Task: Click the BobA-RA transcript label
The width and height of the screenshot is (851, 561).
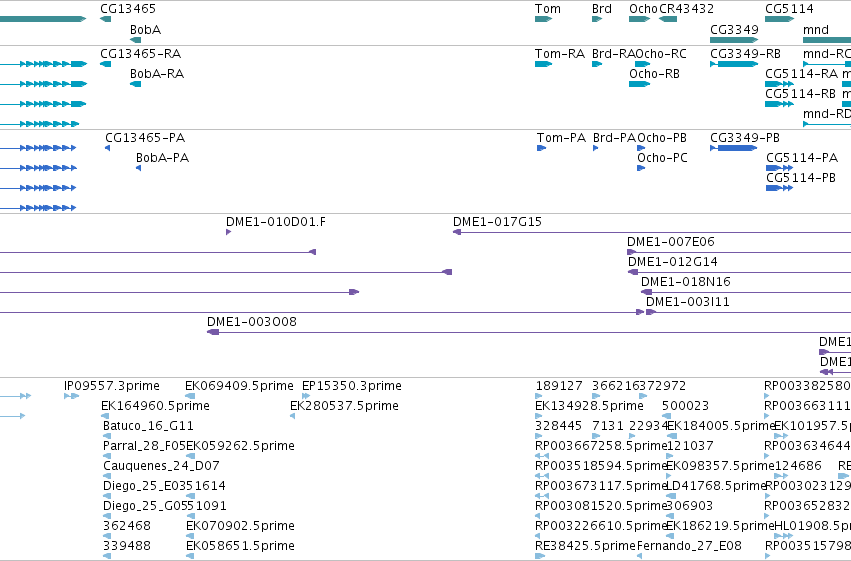Action: [x=157, y=74]
